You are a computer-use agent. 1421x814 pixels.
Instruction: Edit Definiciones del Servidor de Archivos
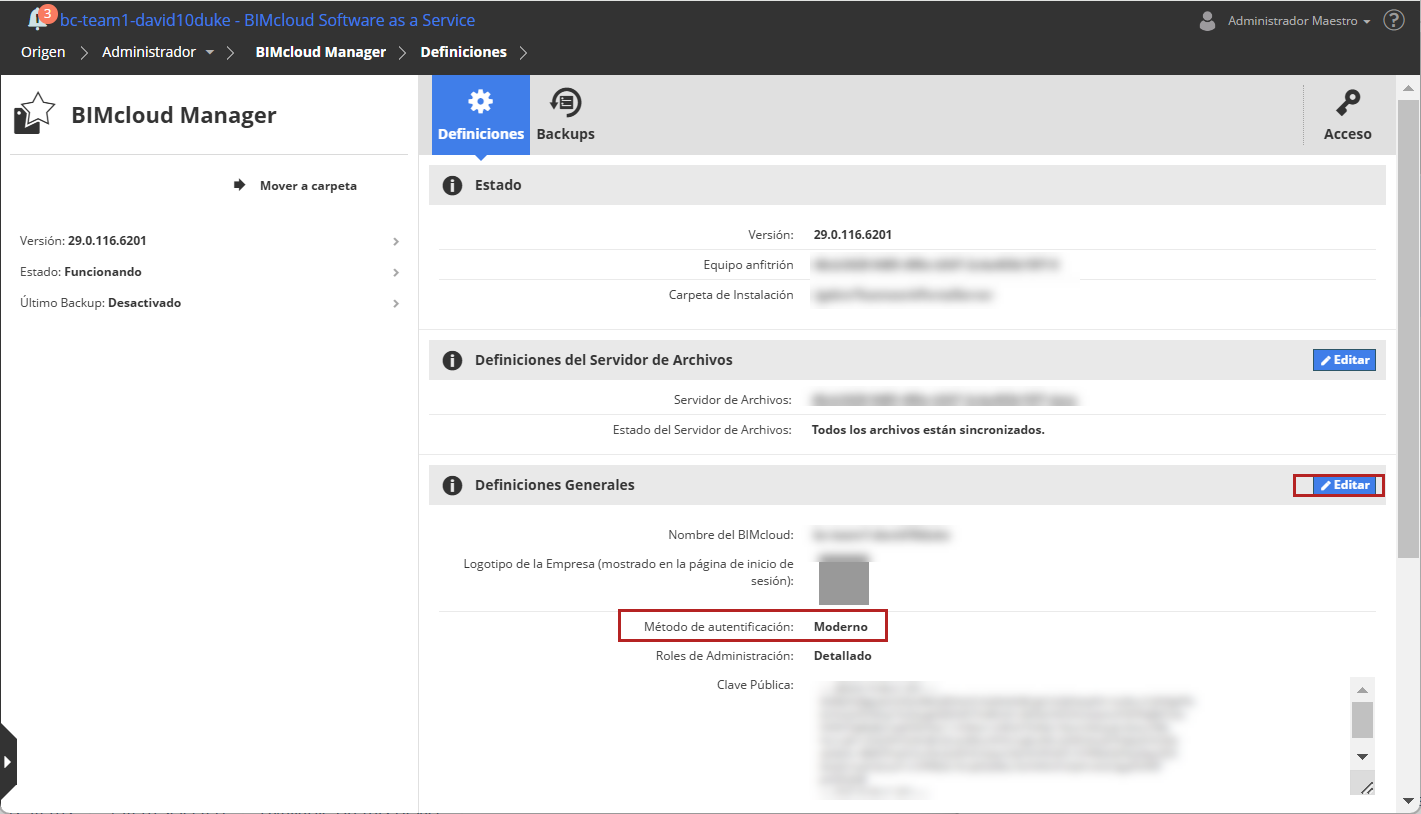pyautogui.click(x=1344, y=360)
